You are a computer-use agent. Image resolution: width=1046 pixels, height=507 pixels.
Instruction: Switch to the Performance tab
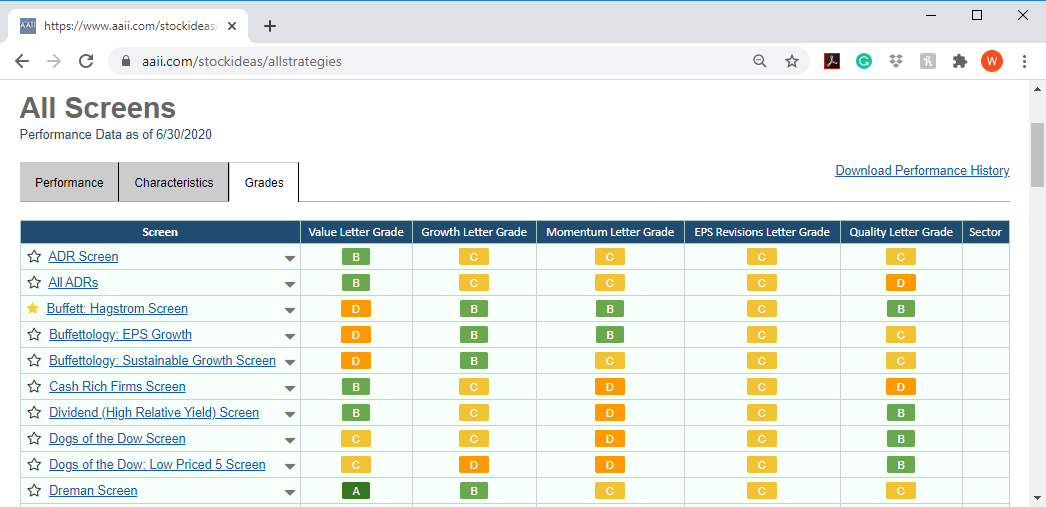[69, 182]
